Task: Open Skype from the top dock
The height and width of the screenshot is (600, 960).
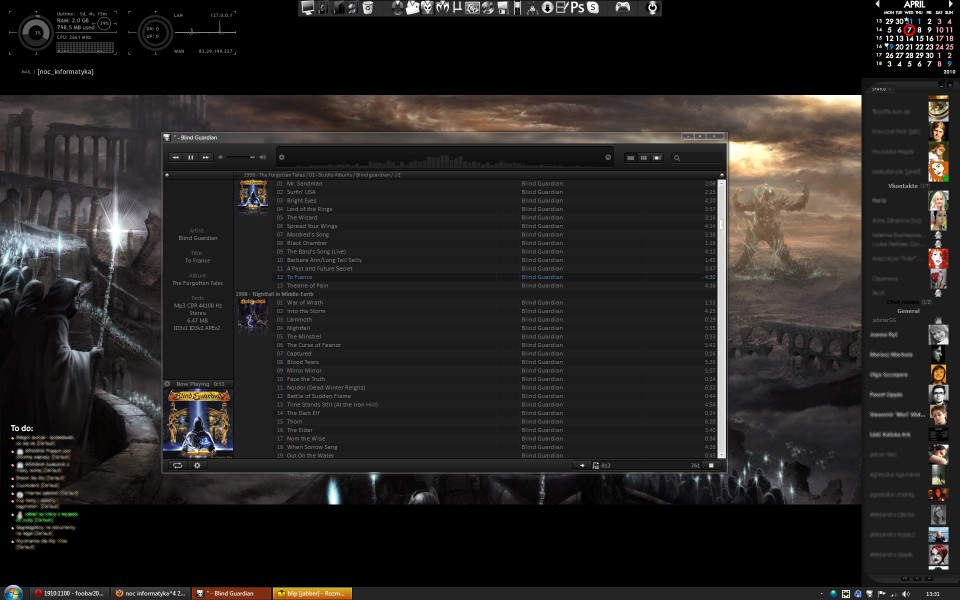Action: tap(594, 8)
